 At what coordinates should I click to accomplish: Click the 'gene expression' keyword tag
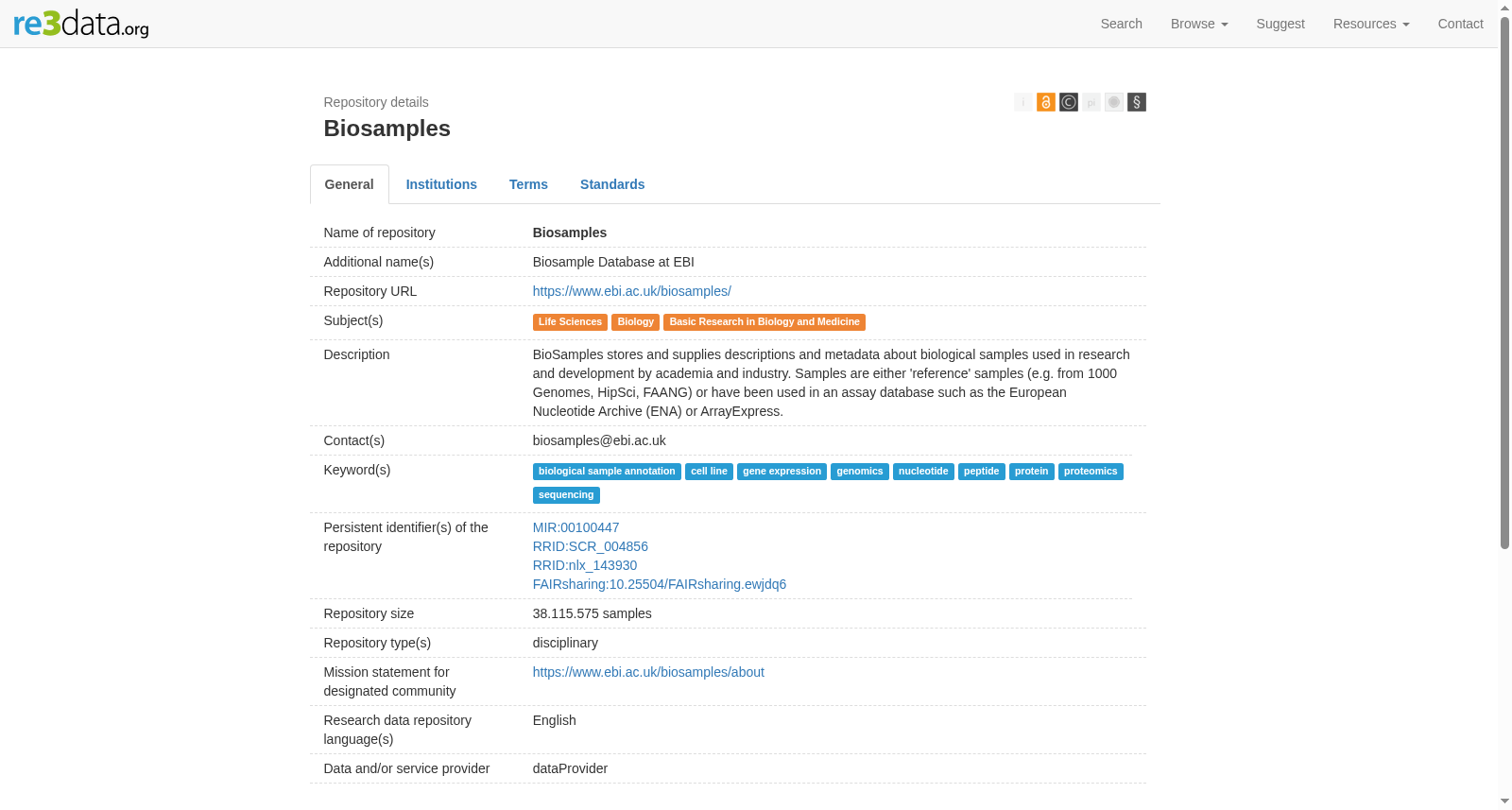pyautogui.click(x=782, y=472)
